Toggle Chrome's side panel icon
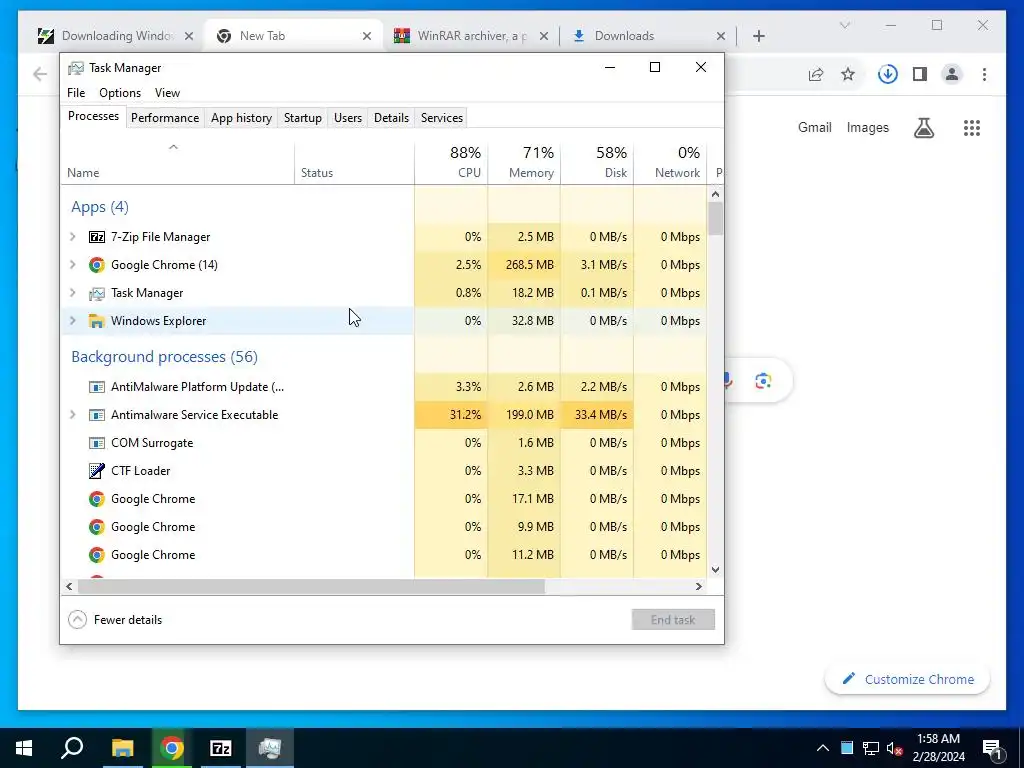 (x=920, y=74)
